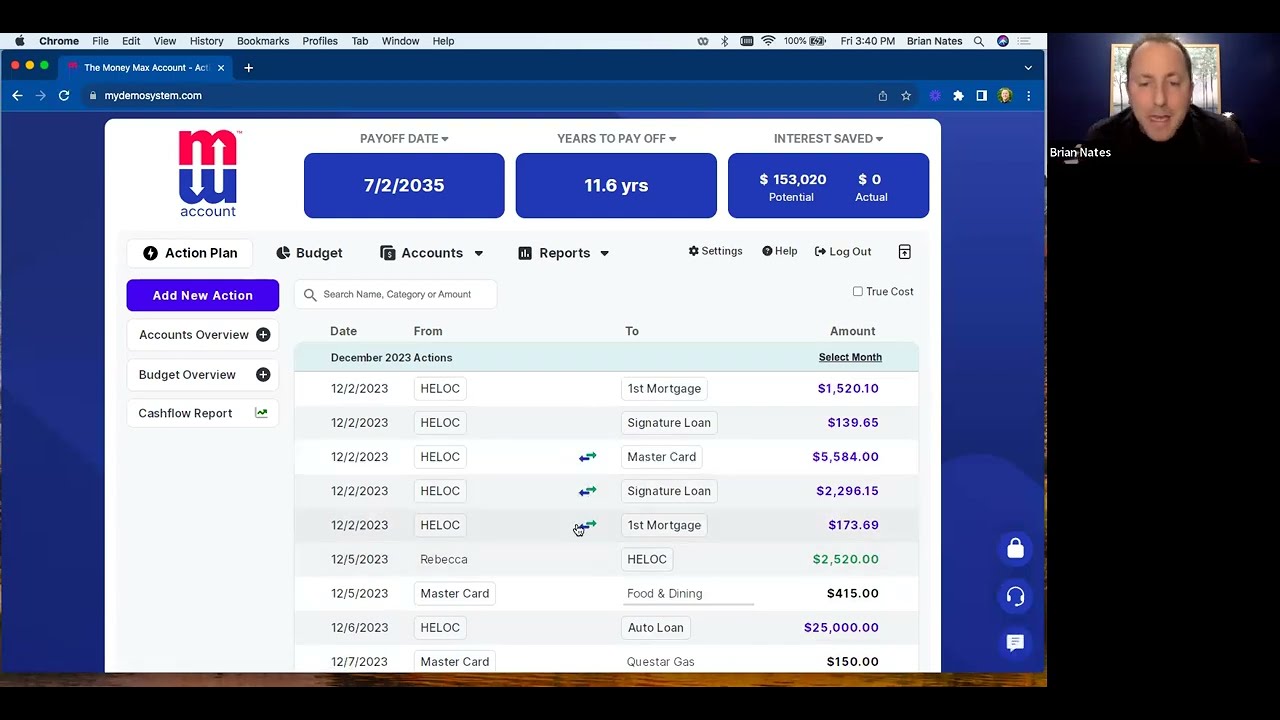Click the Auto Loan account tag
The height and width of the screenshot is (720, 1280).
(x=655, y=628)
